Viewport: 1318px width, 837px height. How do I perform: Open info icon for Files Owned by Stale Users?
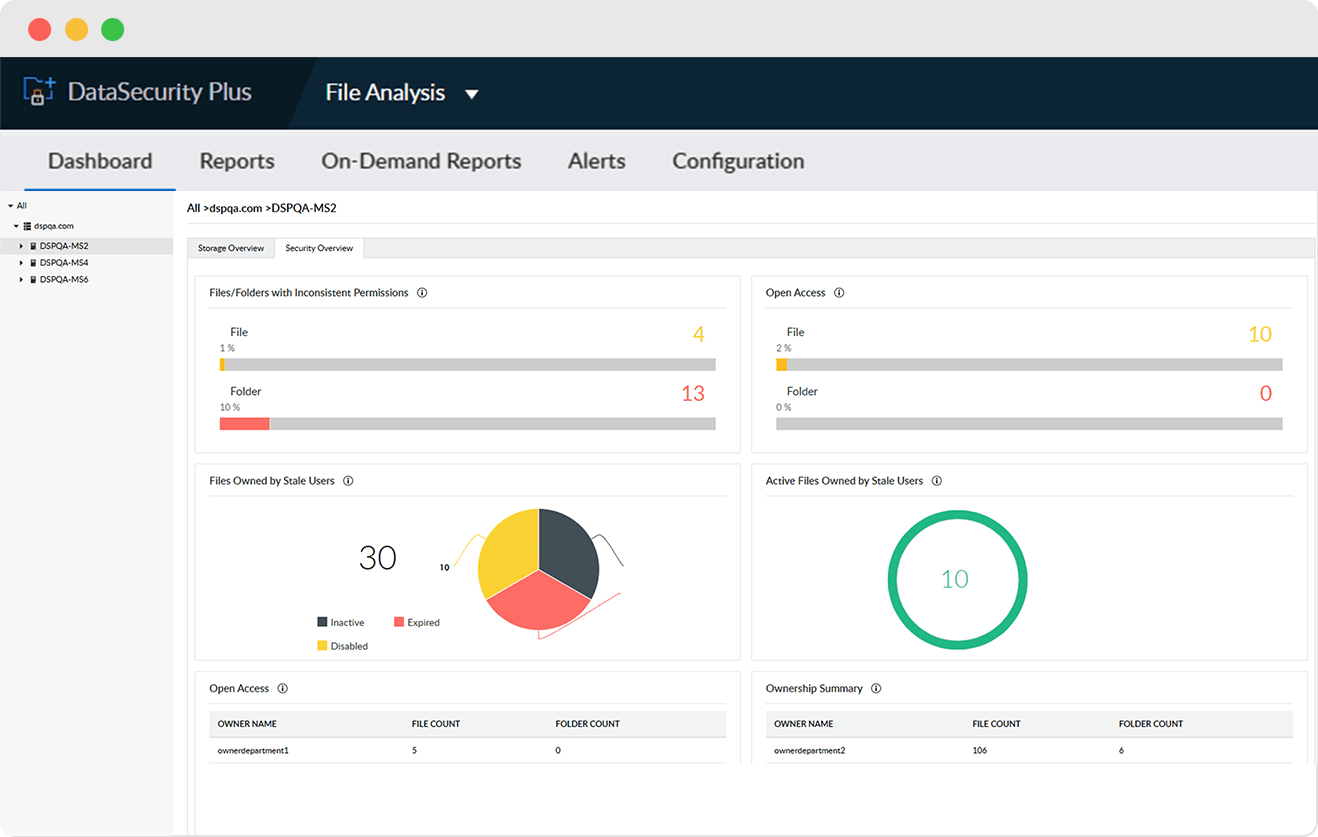point(348,481)
